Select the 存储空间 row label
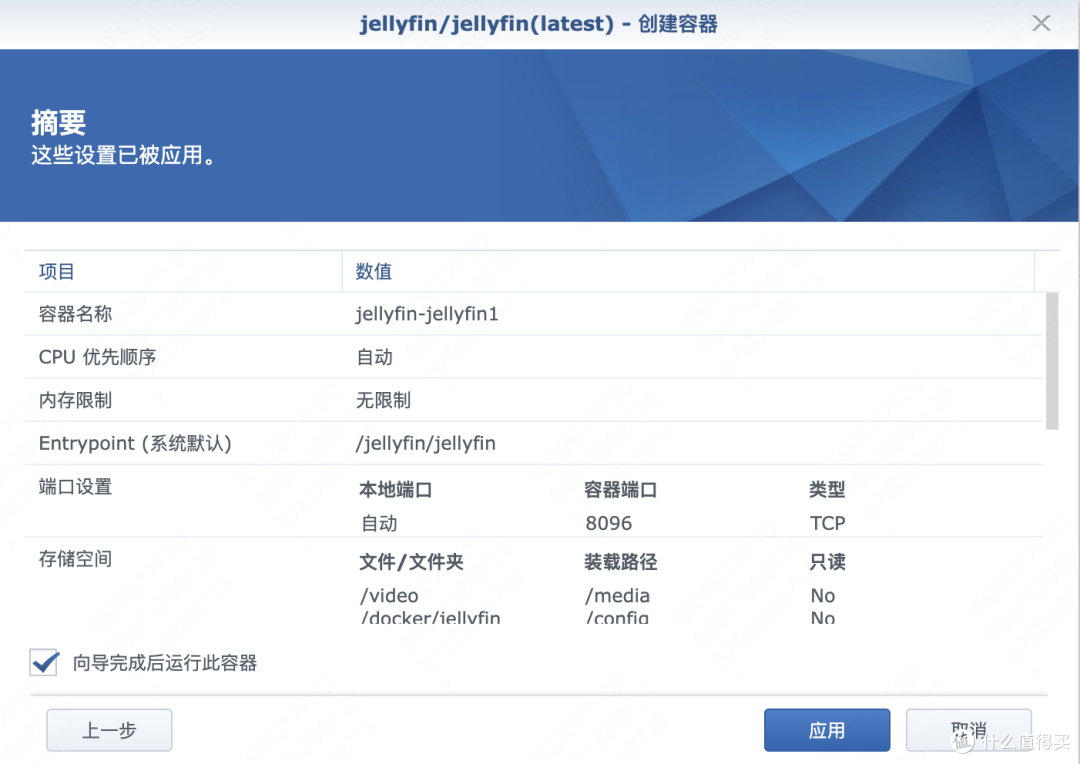The width and height of the screenshot is (1080, 764). click(x=75, y=559)
